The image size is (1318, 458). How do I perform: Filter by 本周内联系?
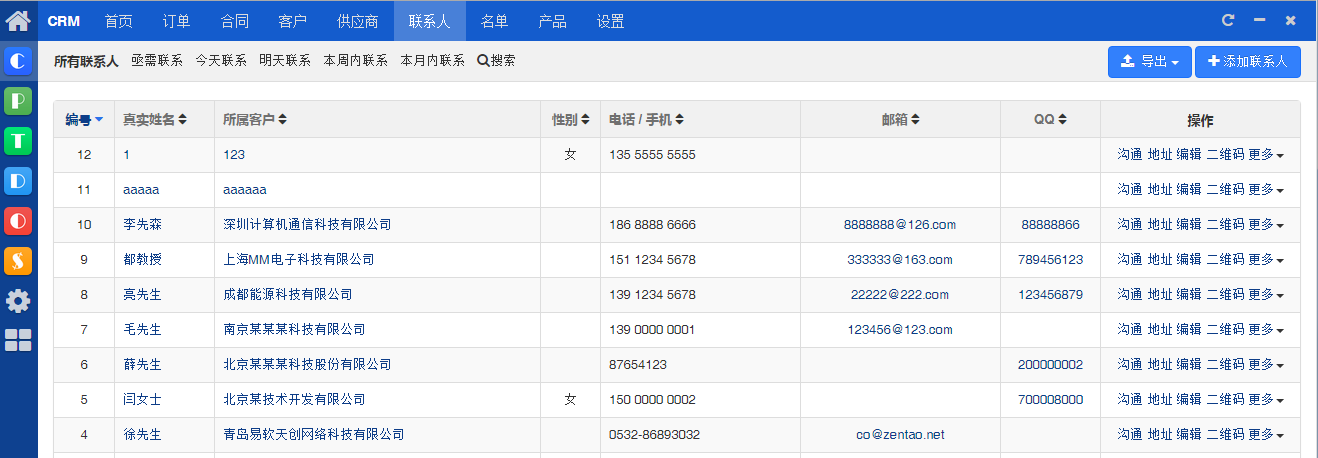pyautogui.click(x=355, y=61)
